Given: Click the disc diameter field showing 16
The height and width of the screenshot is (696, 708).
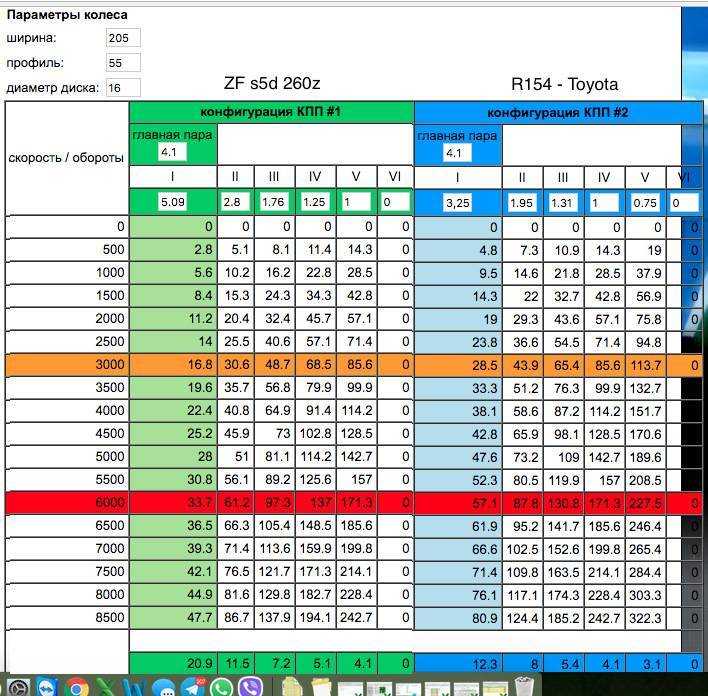Looking at the screenshot, I should point(123,88).
